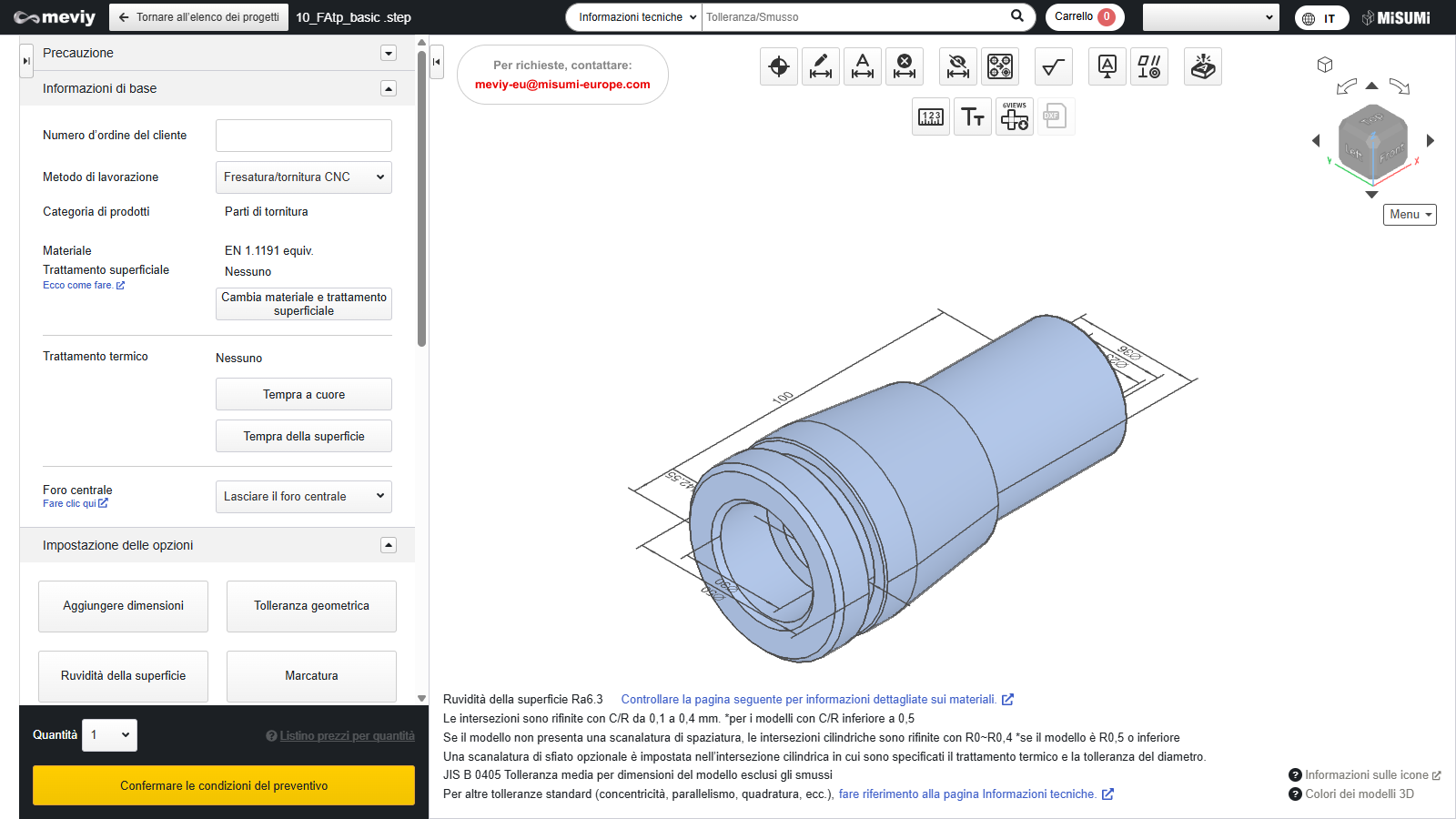Select the text size Tt tool
1456x819 pixels.
pyautogui.click(x=972, y=116)
